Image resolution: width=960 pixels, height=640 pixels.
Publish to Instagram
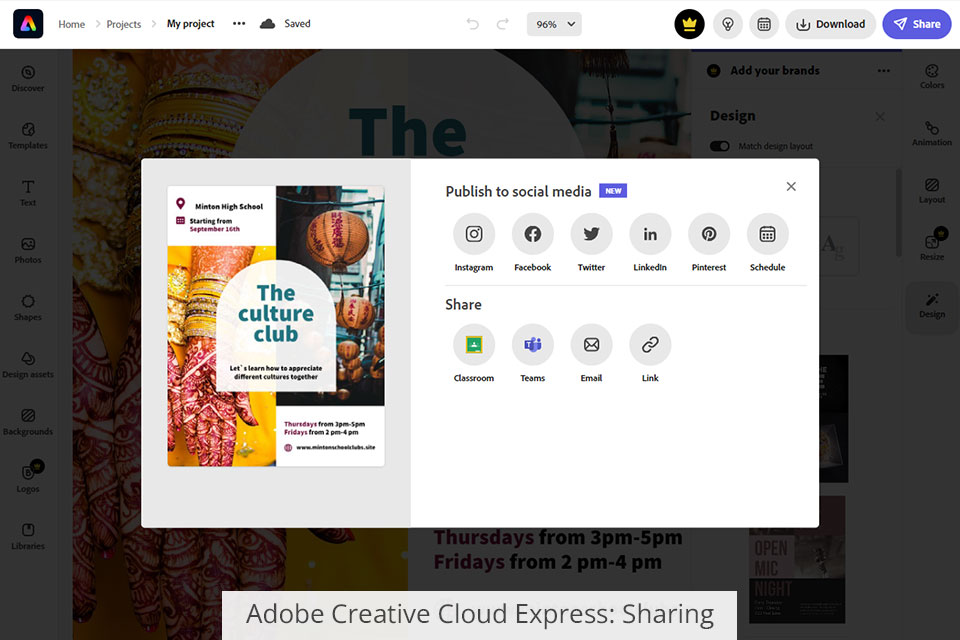(x=473, y=234)
